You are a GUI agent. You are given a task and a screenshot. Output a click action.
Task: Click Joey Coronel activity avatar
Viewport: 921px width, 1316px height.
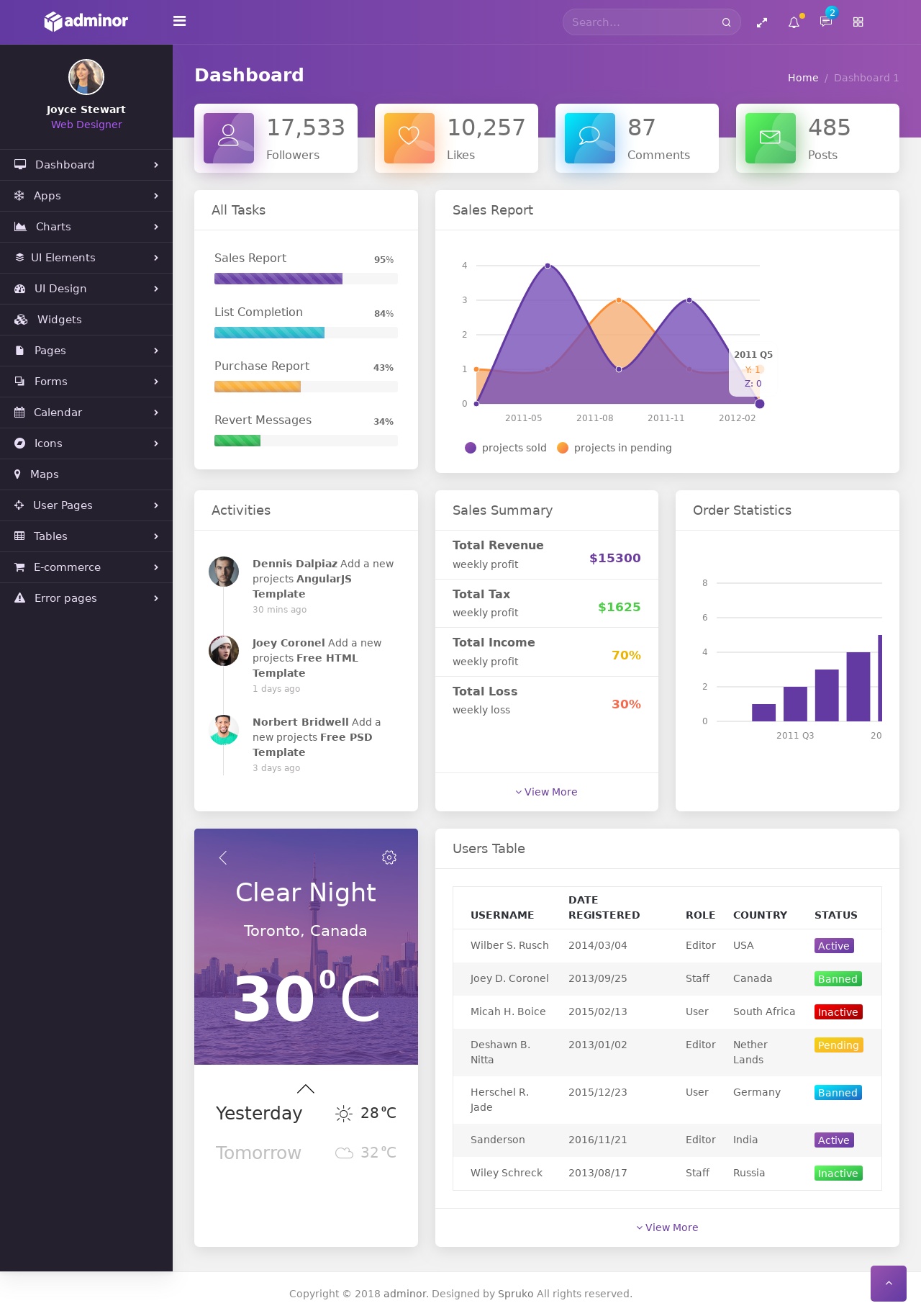[224, 651]
